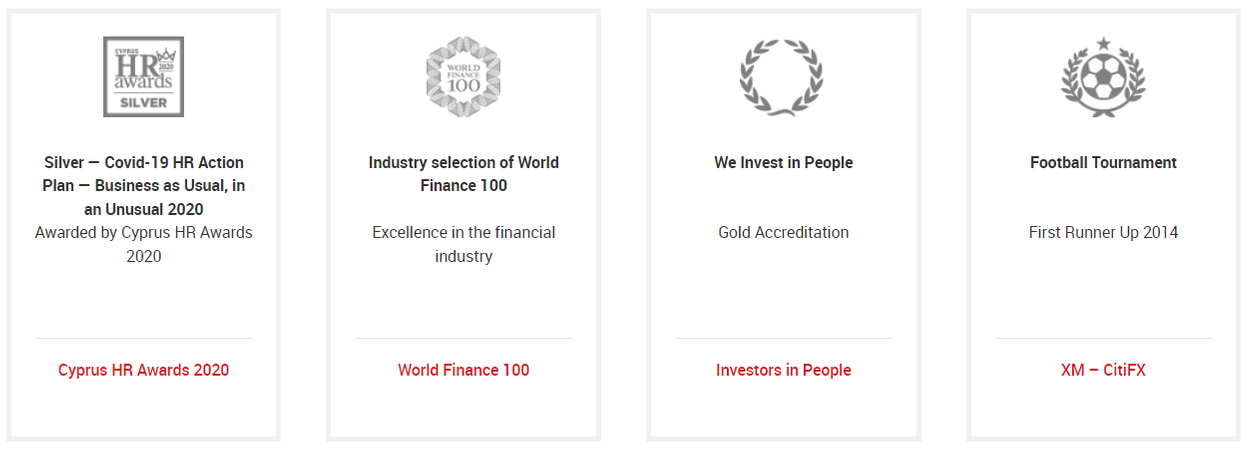This screenshot has height=450, width=1251.
Task: Click the First Runner Up 2014 text
Action: pos(1103,232)
